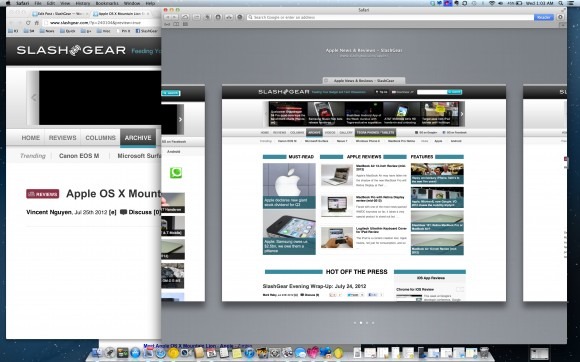
Task: Go back in front Safari window
Action: pos(168,17)
